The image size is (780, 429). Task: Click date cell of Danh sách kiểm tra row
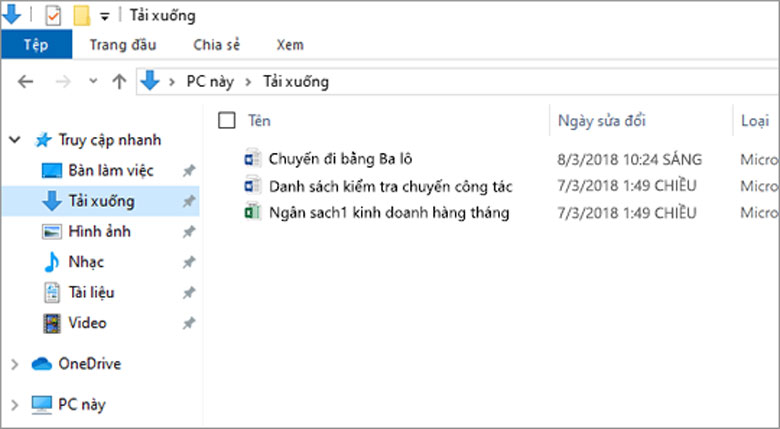[627, 186]
